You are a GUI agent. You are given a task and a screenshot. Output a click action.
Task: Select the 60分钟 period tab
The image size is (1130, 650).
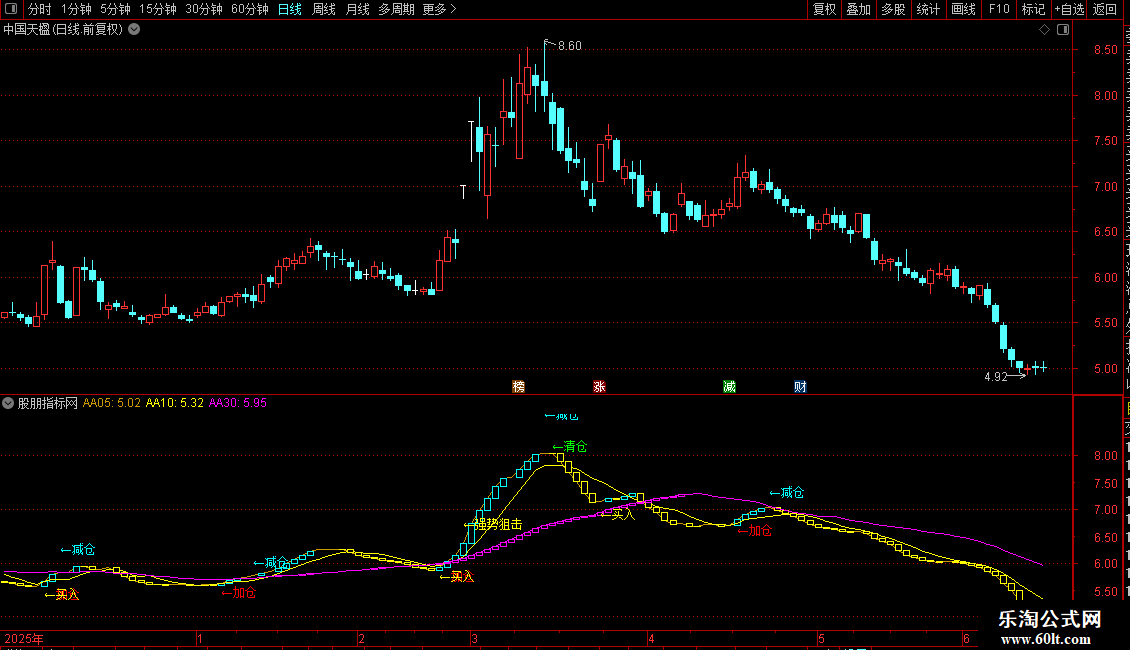click(x=250, y=9)
